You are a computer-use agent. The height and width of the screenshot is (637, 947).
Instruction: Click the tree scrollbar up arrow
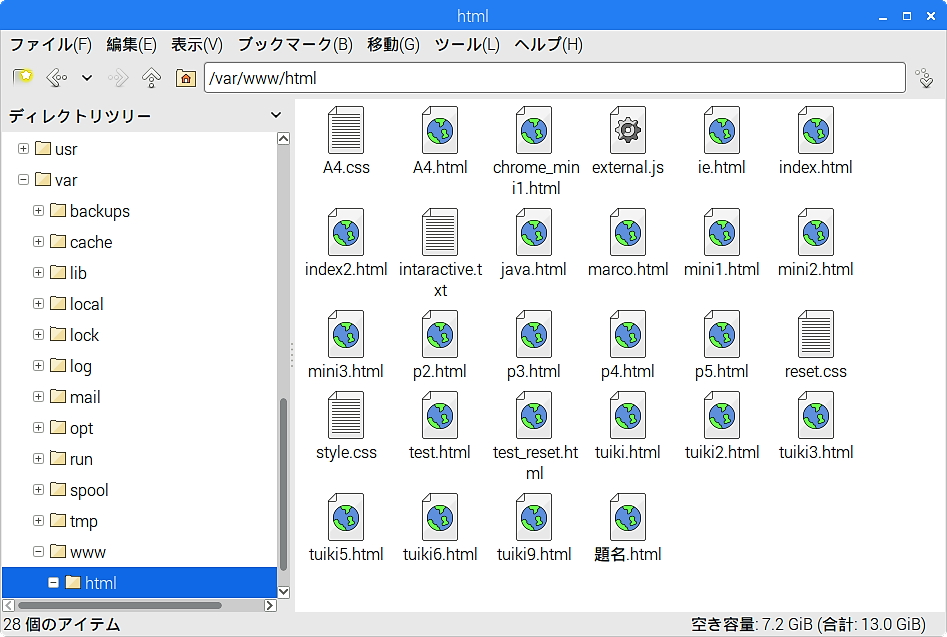(x=283, y=138)
